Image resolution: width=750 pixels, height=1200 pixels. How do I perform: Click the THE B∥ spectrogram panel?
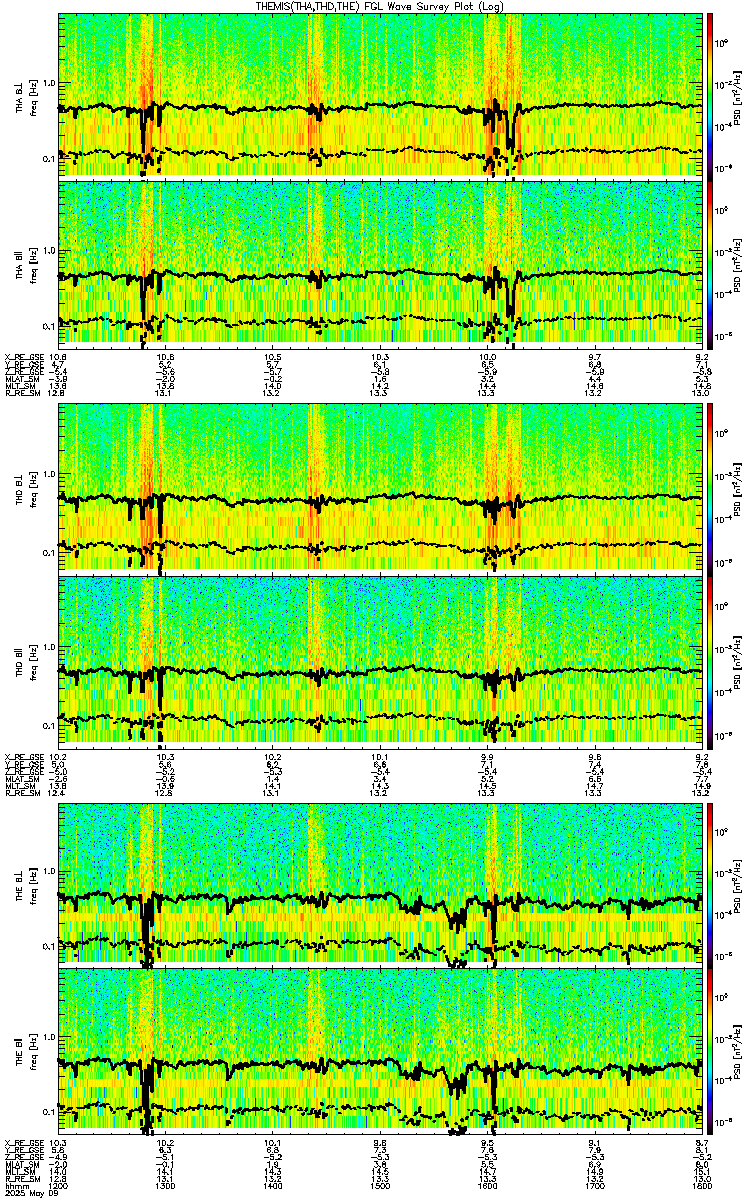[380, 1052]
